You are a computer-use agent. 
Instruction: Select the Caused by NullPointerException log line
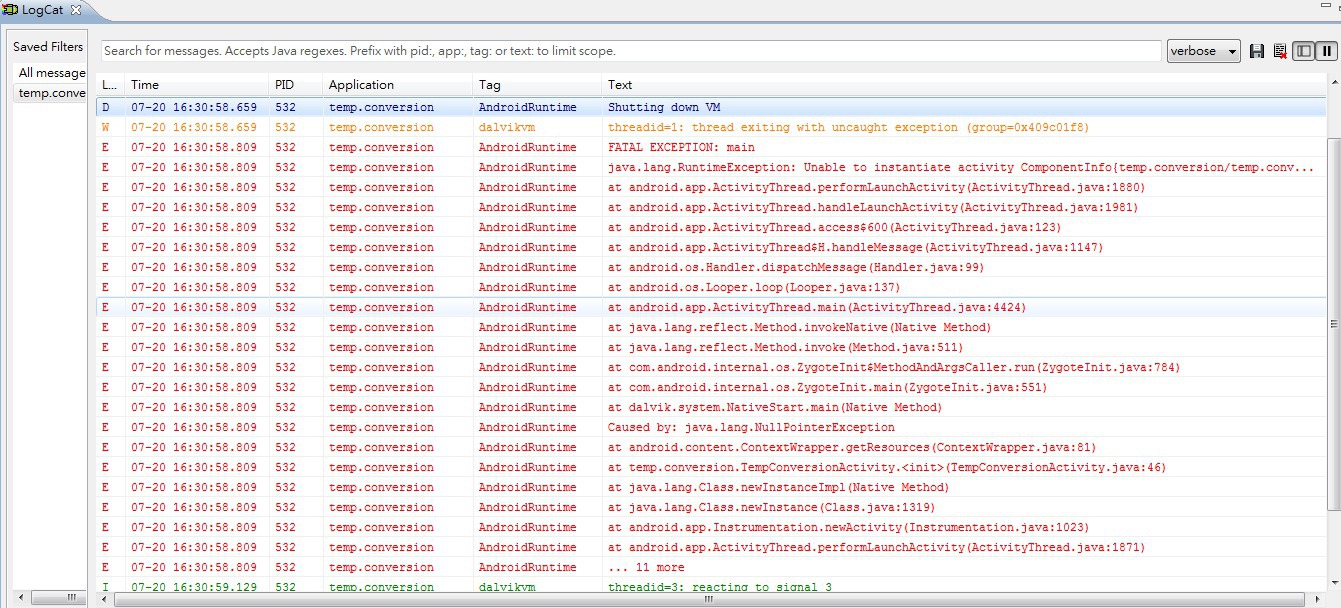751,427
